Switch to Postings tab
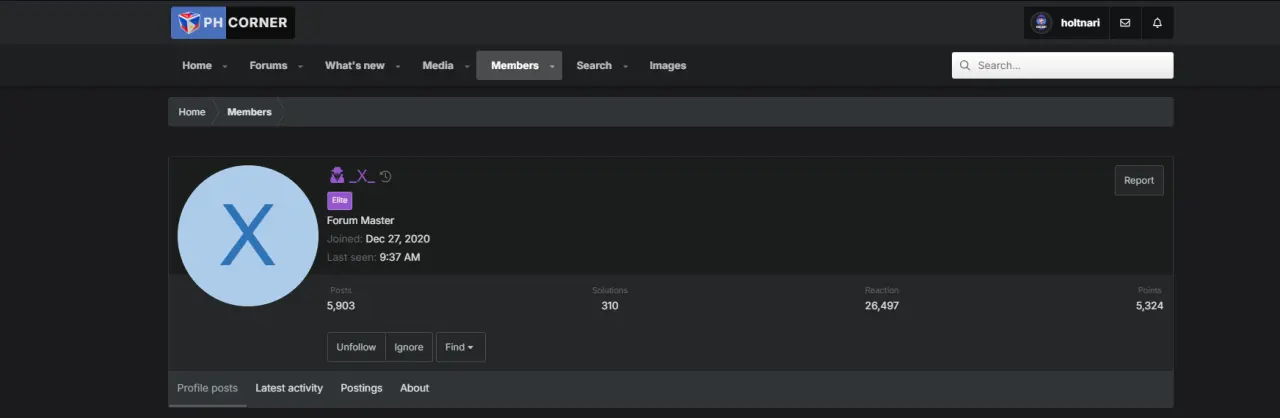 [361, 388]
